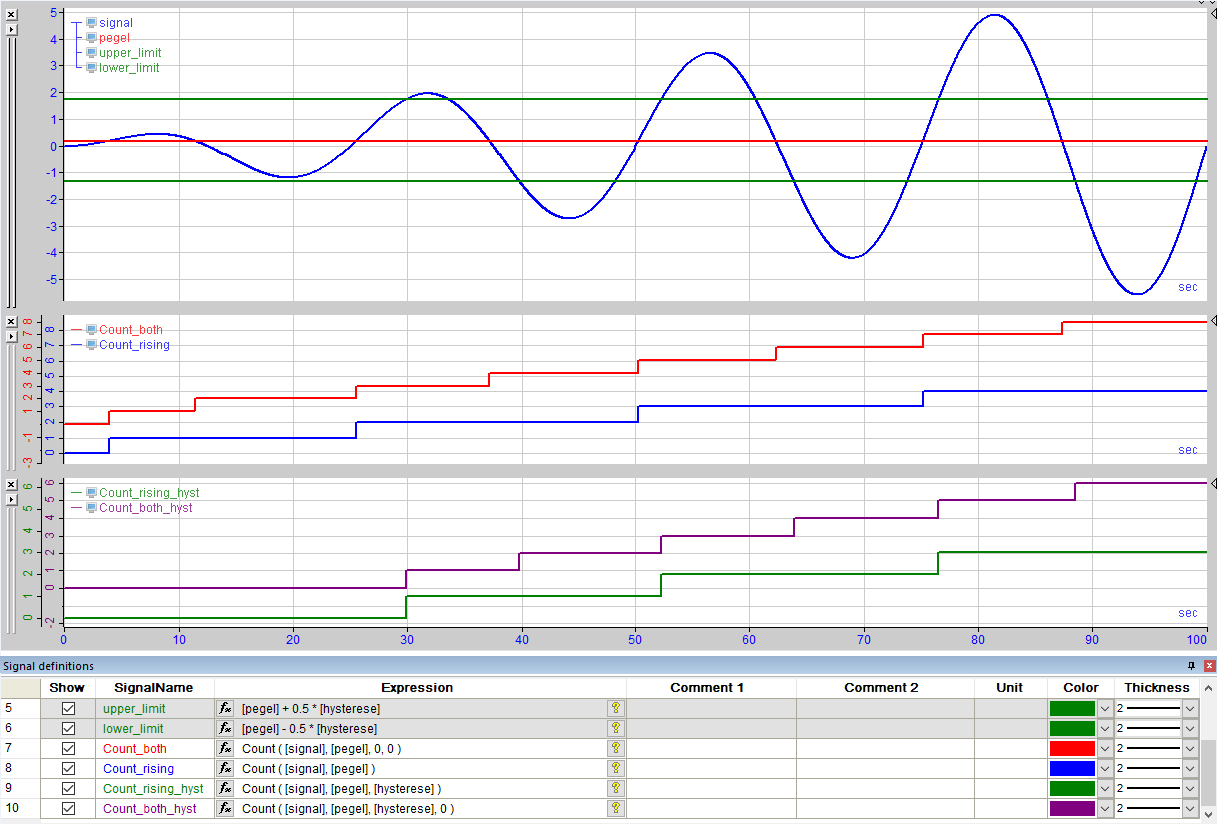1217x824 pixels.
Task: Open function editor for upper_limit expression
Action: coord(226,709)
